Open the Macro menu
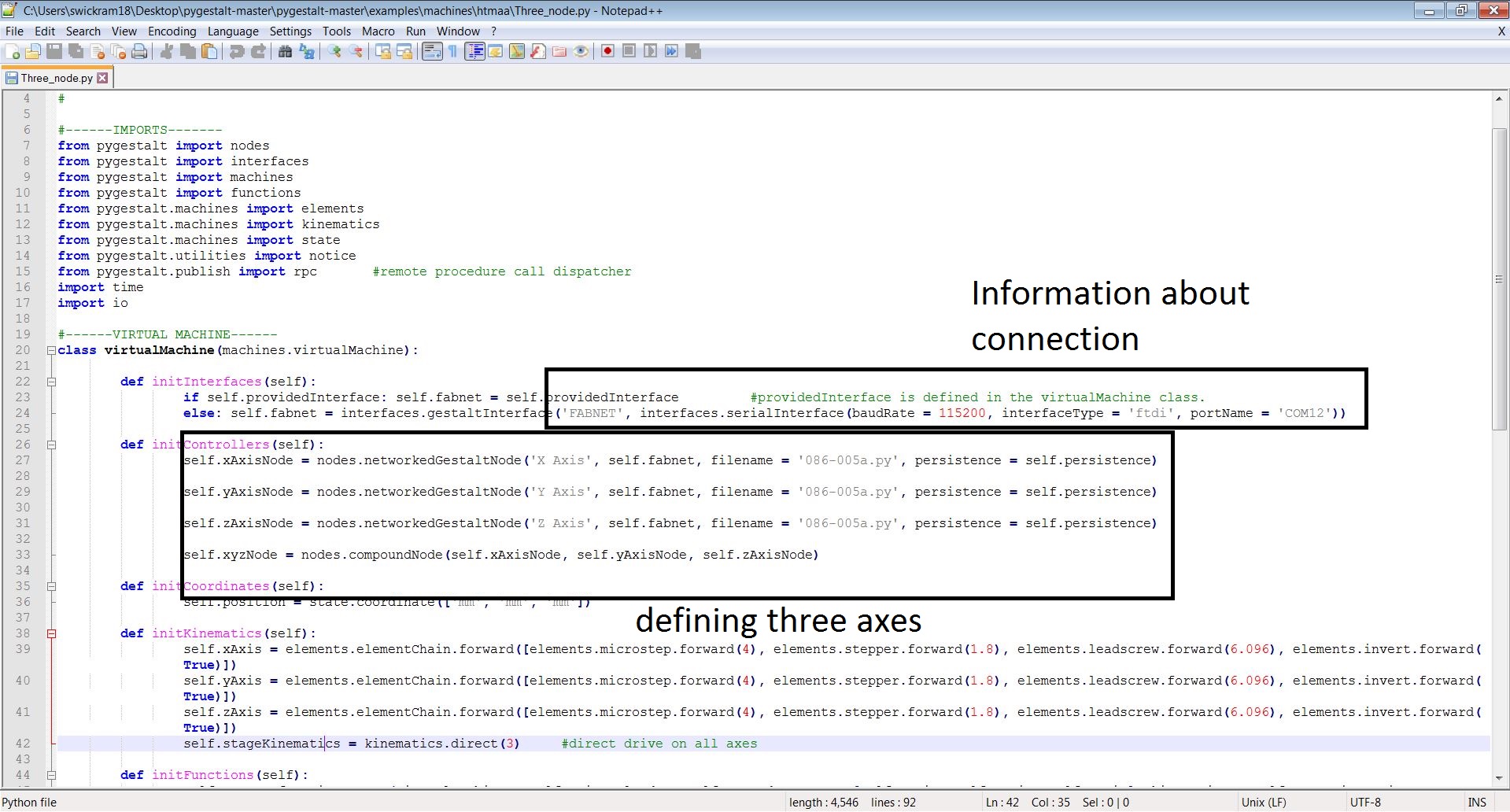 [378, 31]
